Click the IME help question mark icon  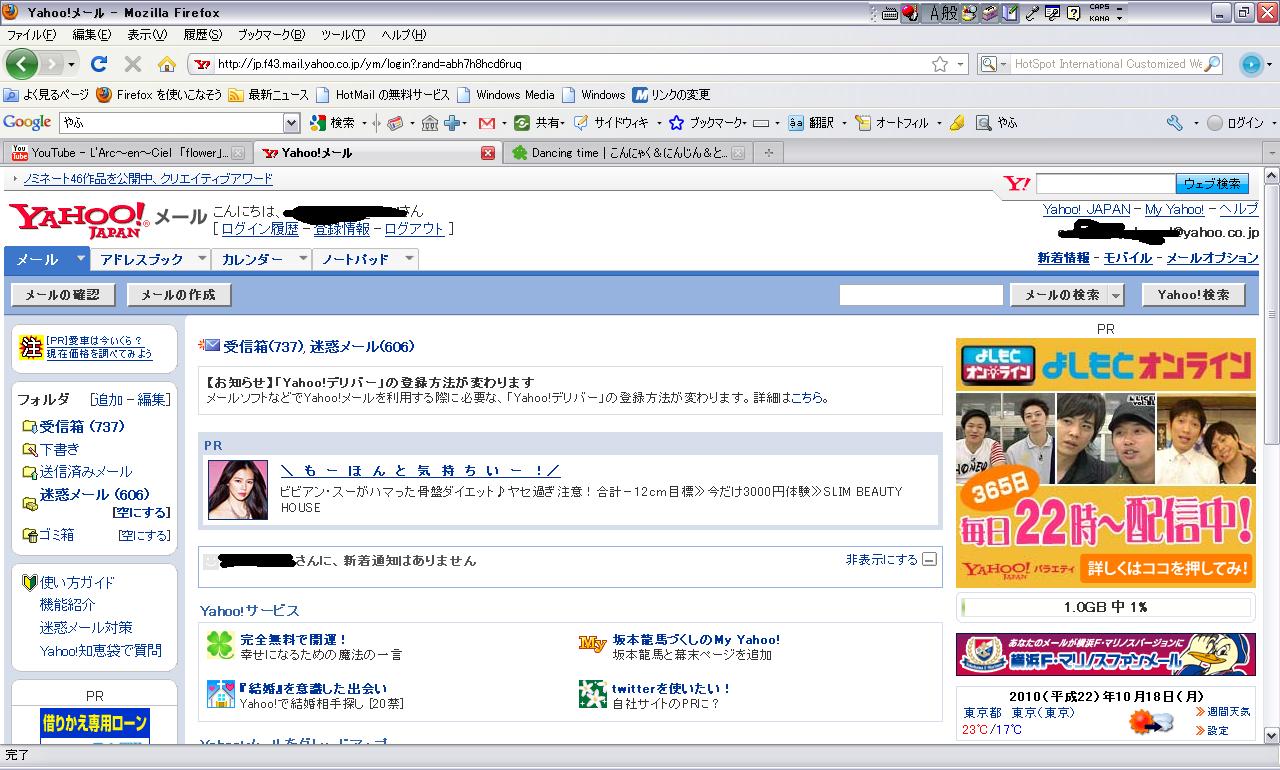click(1073, 13)
